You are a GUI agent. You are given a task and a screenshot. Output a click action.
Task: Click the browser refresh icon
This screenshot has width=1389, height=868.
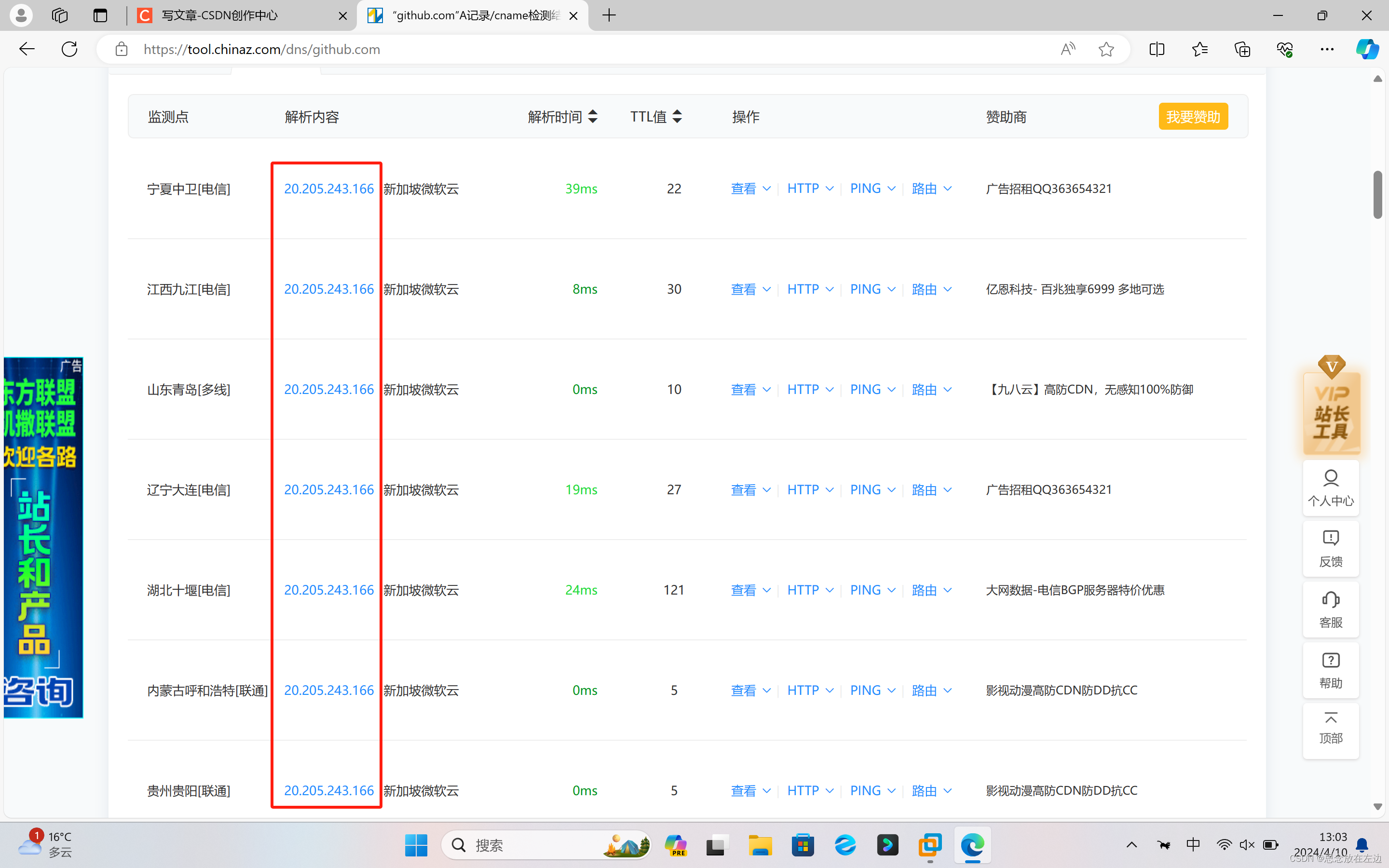point(69,49)
